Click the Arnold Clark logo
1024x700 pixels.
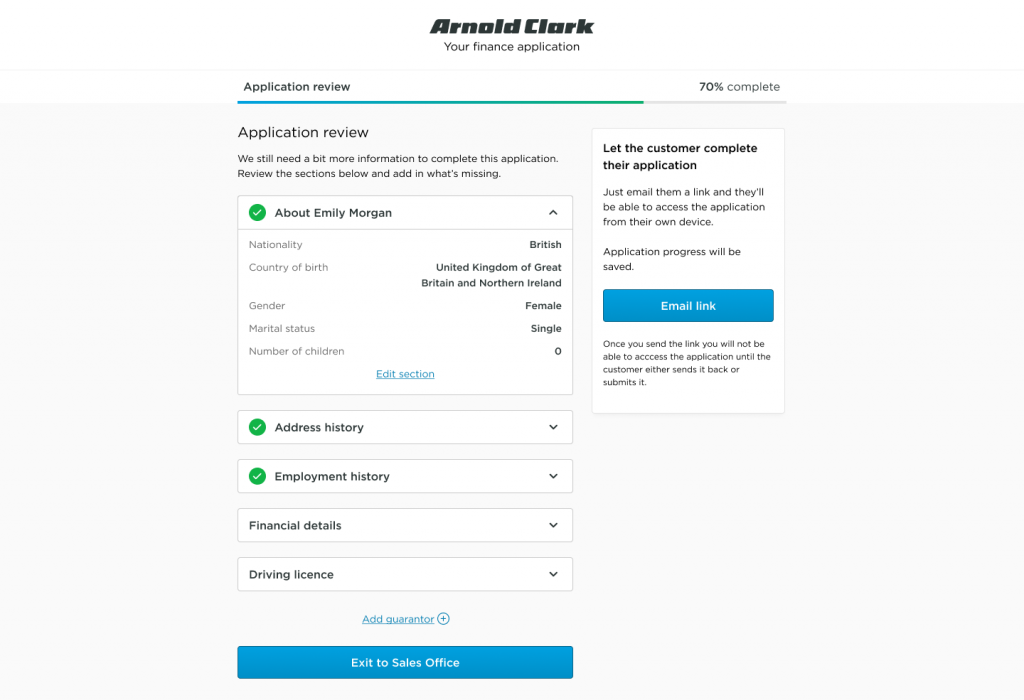click(x=511, y=25)
